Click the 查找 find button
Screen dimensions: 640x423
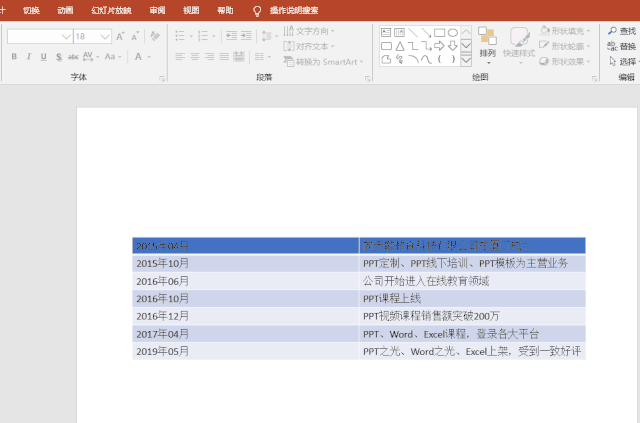tap(622, 31)
